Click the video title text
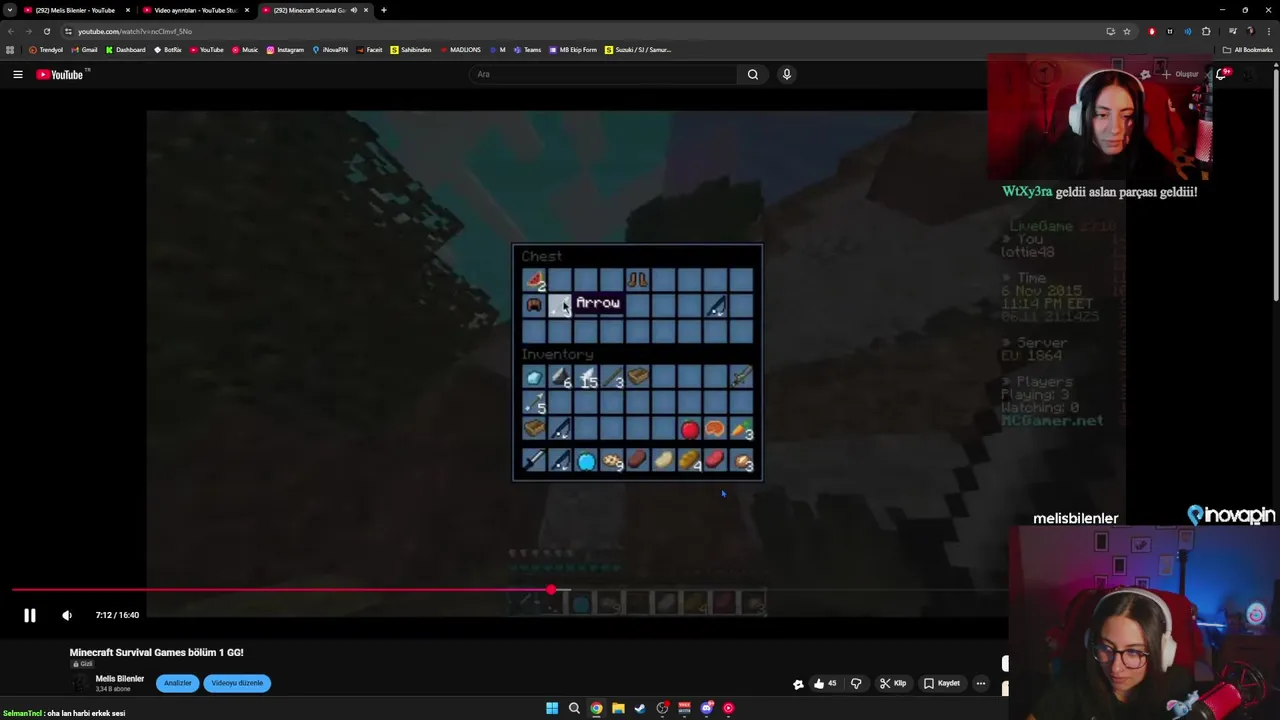The height and width of the screenshot is (720, 1280). [157, 652]
